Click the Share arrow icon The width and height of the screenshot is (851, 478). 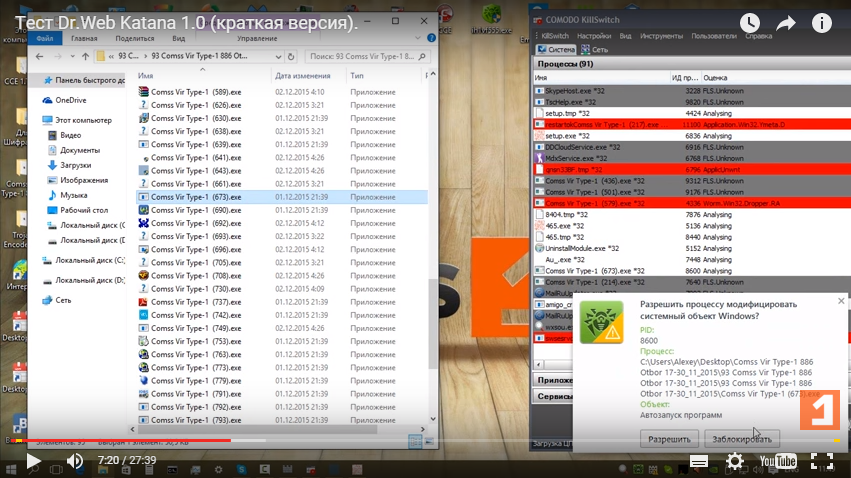(785, 23)
